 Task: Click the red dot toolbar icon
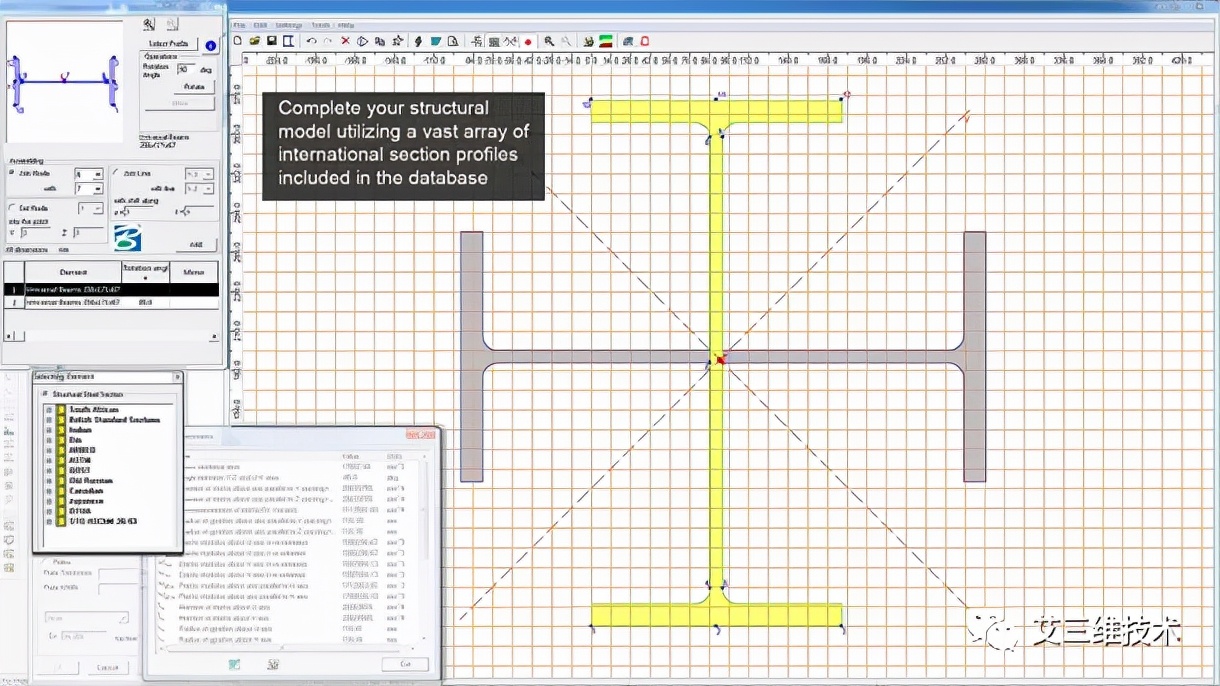[528, 41]
